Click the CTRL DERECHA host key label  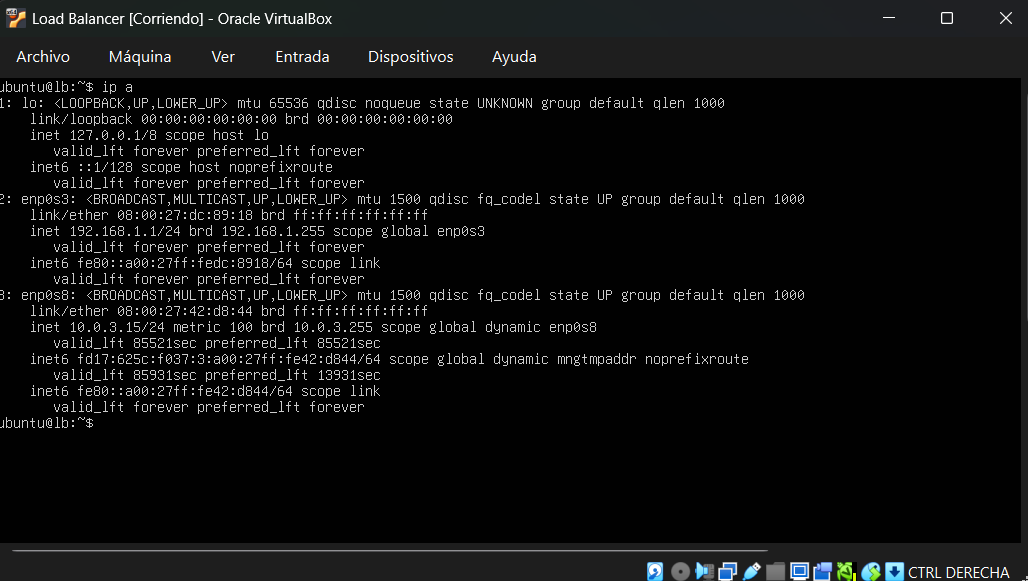tap(958, 572)
